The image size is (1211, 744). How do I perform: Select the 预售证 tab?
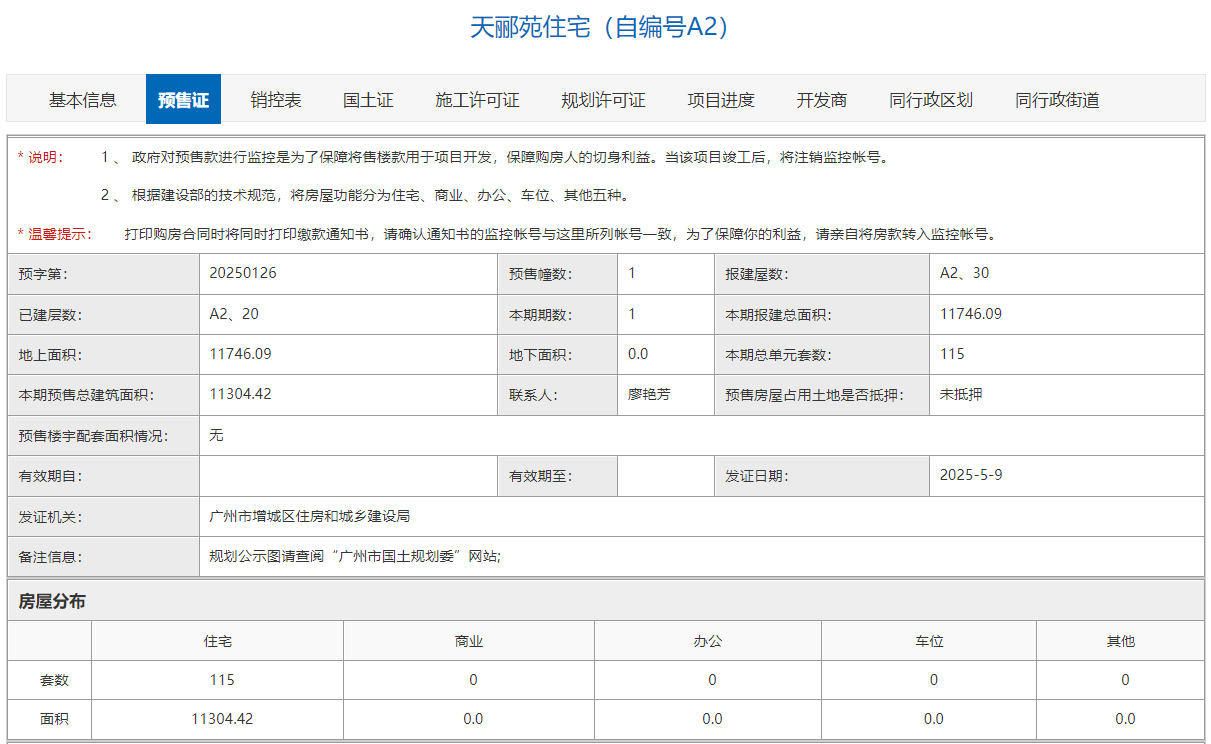(x=183, y=100)
